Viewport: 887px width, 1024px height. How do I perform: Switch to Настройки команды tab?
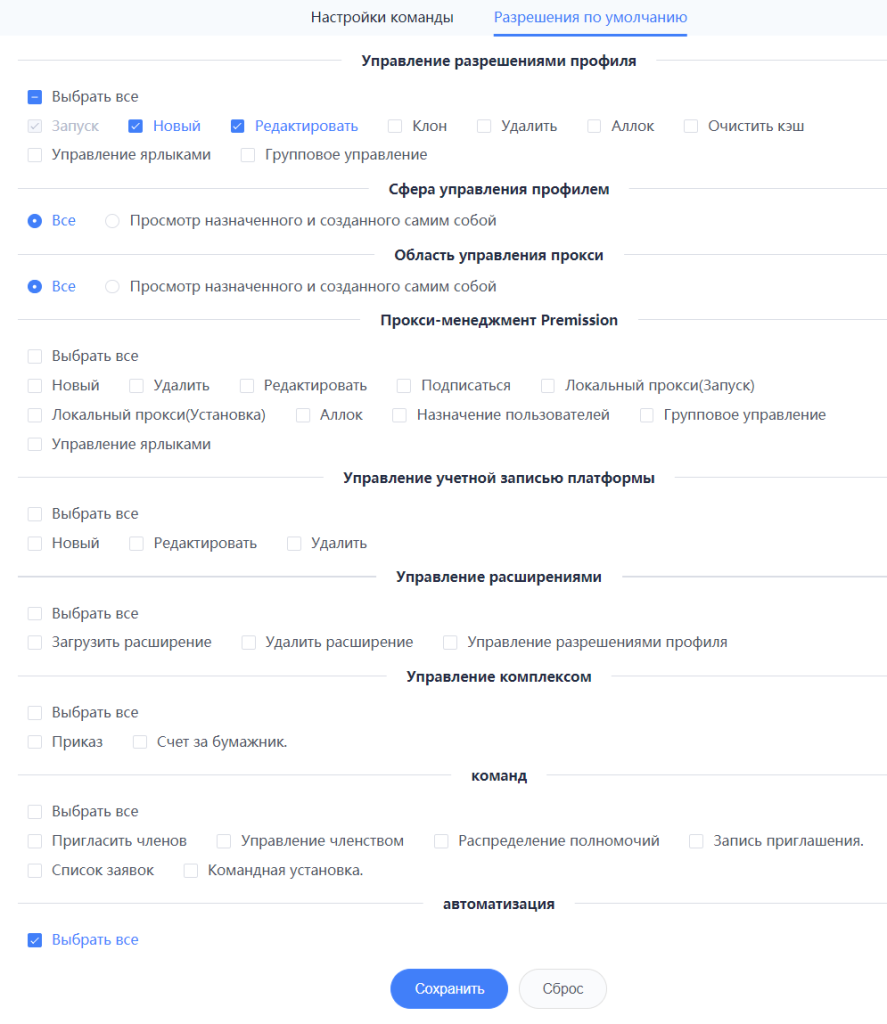point(381,18)
